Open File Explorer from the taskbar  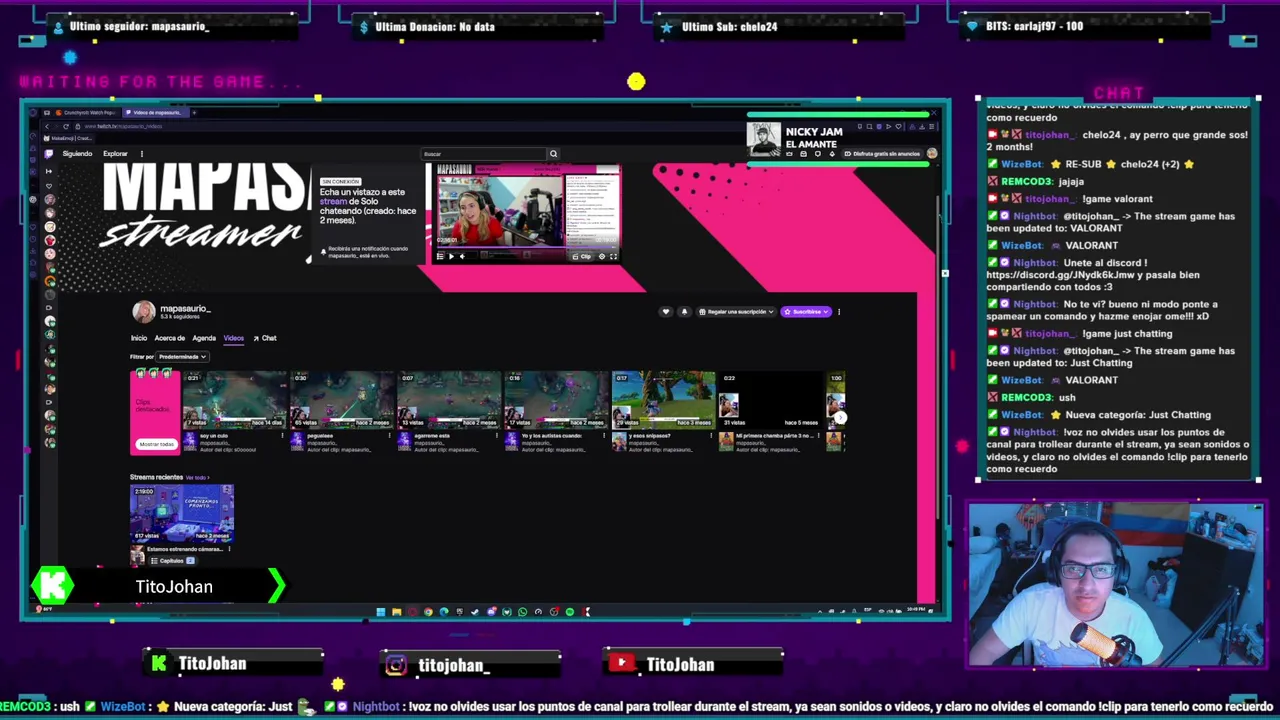[397, 612]
